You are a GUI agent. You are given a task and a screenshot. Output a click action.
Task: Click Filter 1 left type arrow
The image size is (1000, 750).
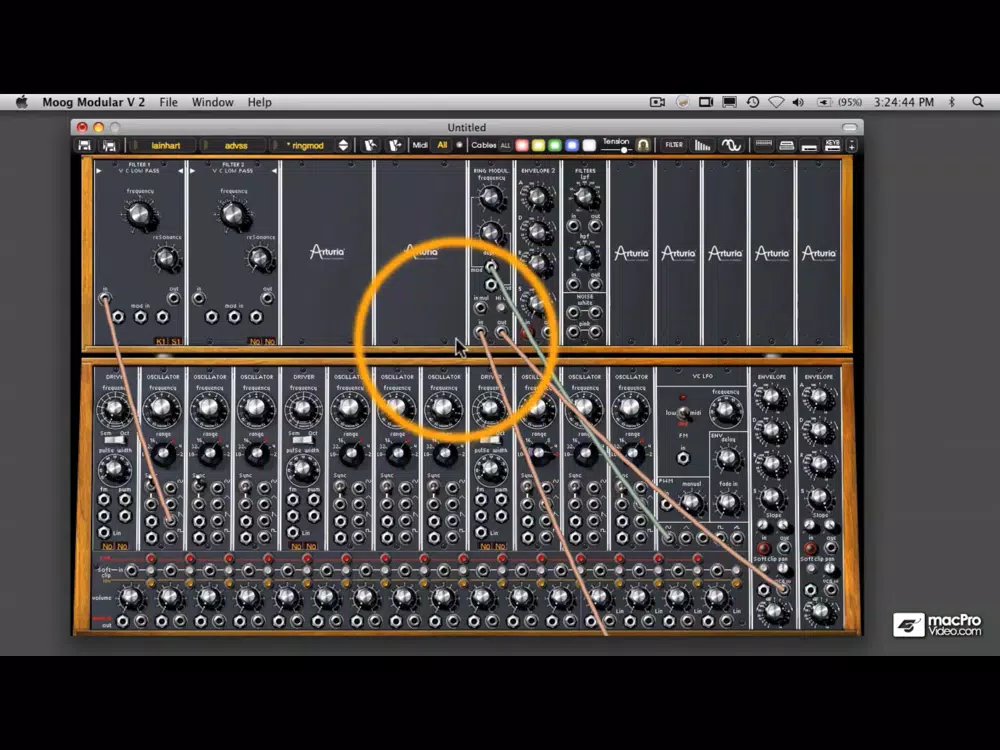click(98, 171)
